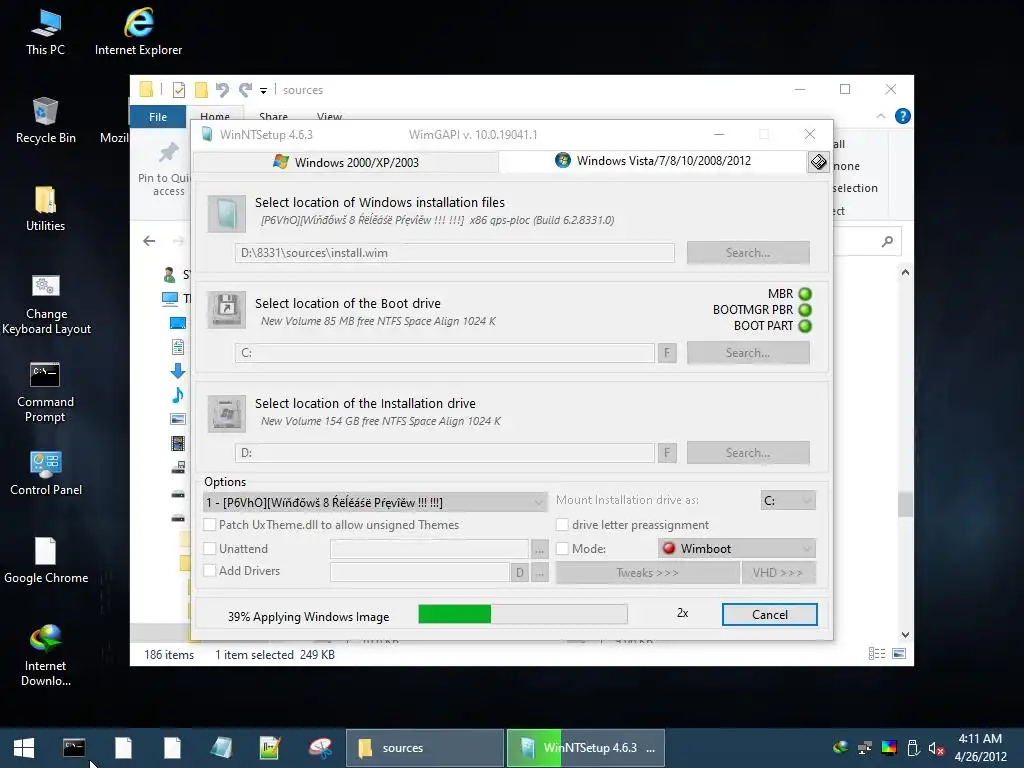This screenshot has height=768, width=1024.
Task: Collapse the Explorer ribbon chevron
Action: (880, 116)
